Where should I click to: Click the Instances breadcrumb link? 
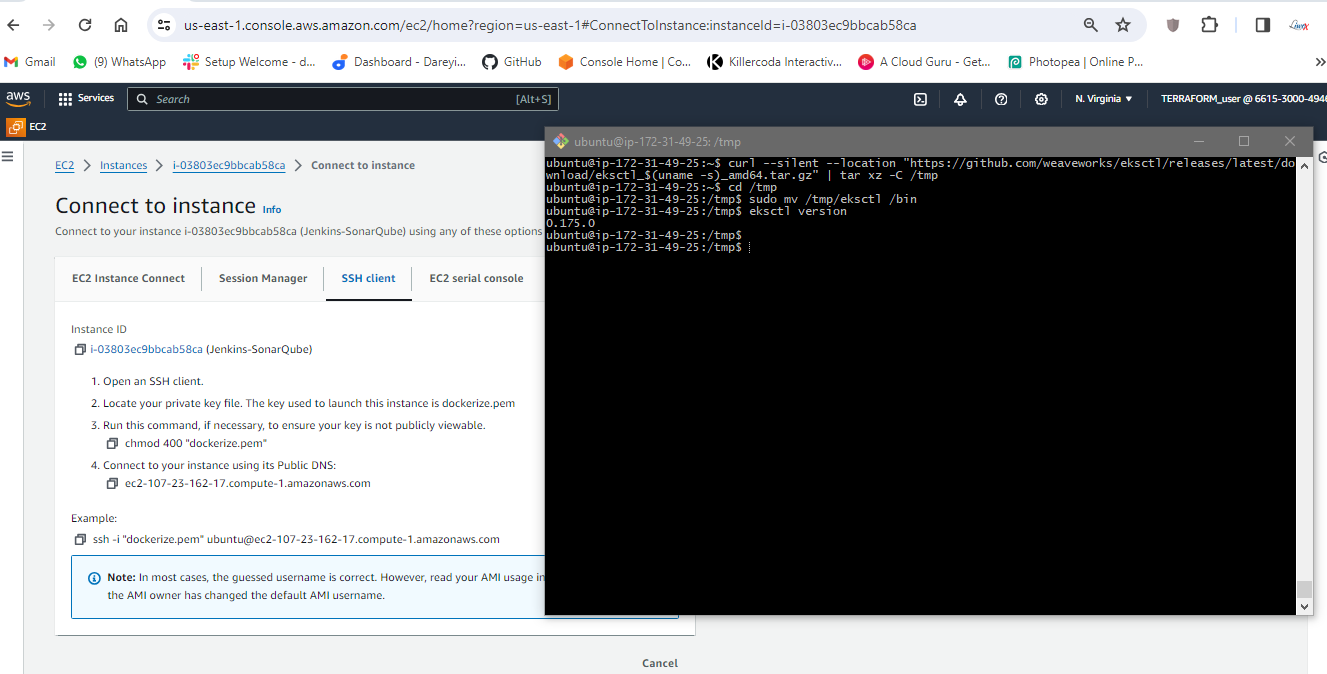[123, 165]
